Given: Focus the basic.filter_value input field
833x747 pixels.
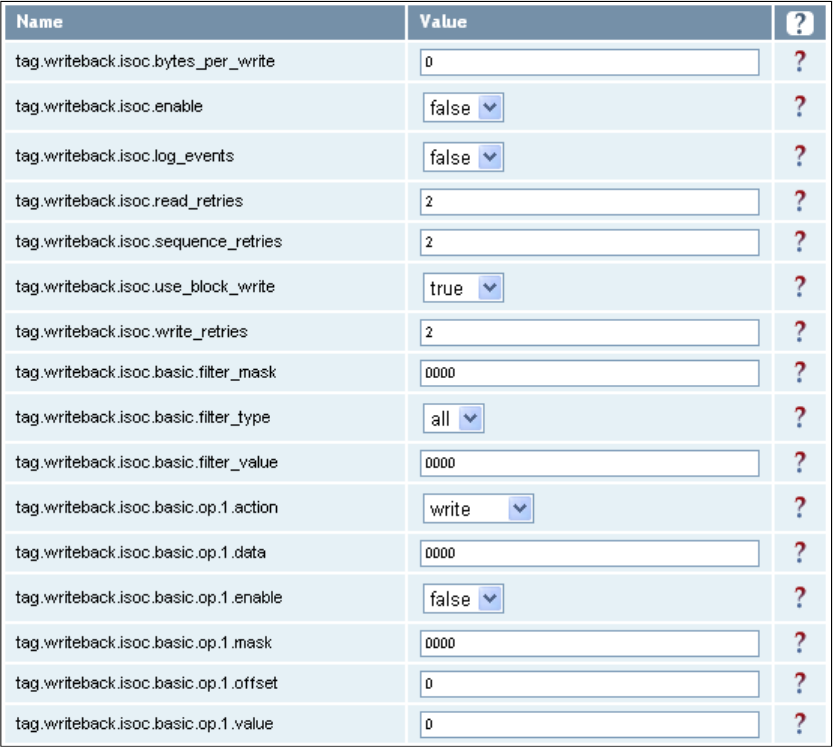Looking at the screenshot, I should (x=589, y=463).
